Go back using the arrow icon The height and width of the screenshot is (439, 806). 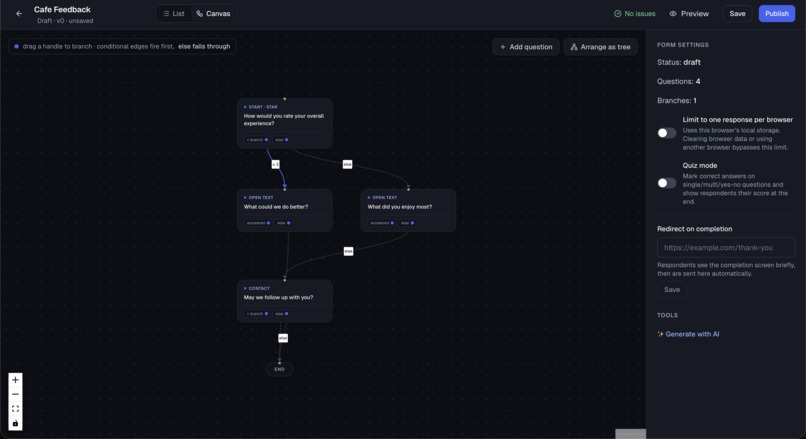point(19,14)
